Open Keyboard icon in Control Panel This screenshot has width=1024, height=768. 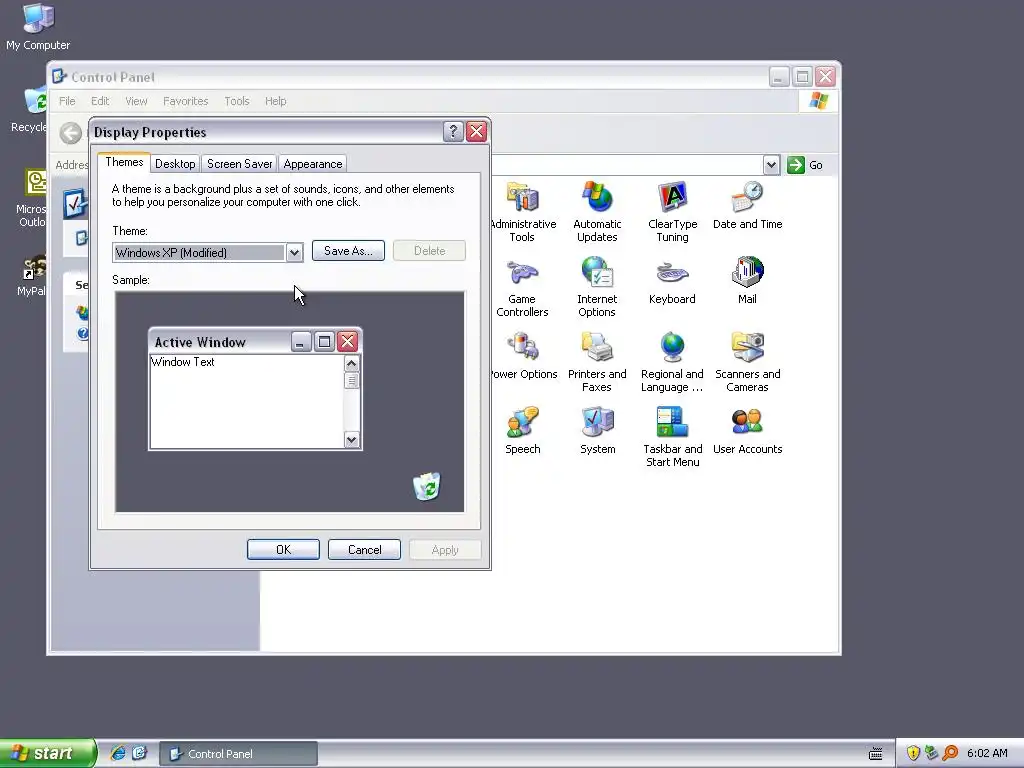click(x=672, y=280)
